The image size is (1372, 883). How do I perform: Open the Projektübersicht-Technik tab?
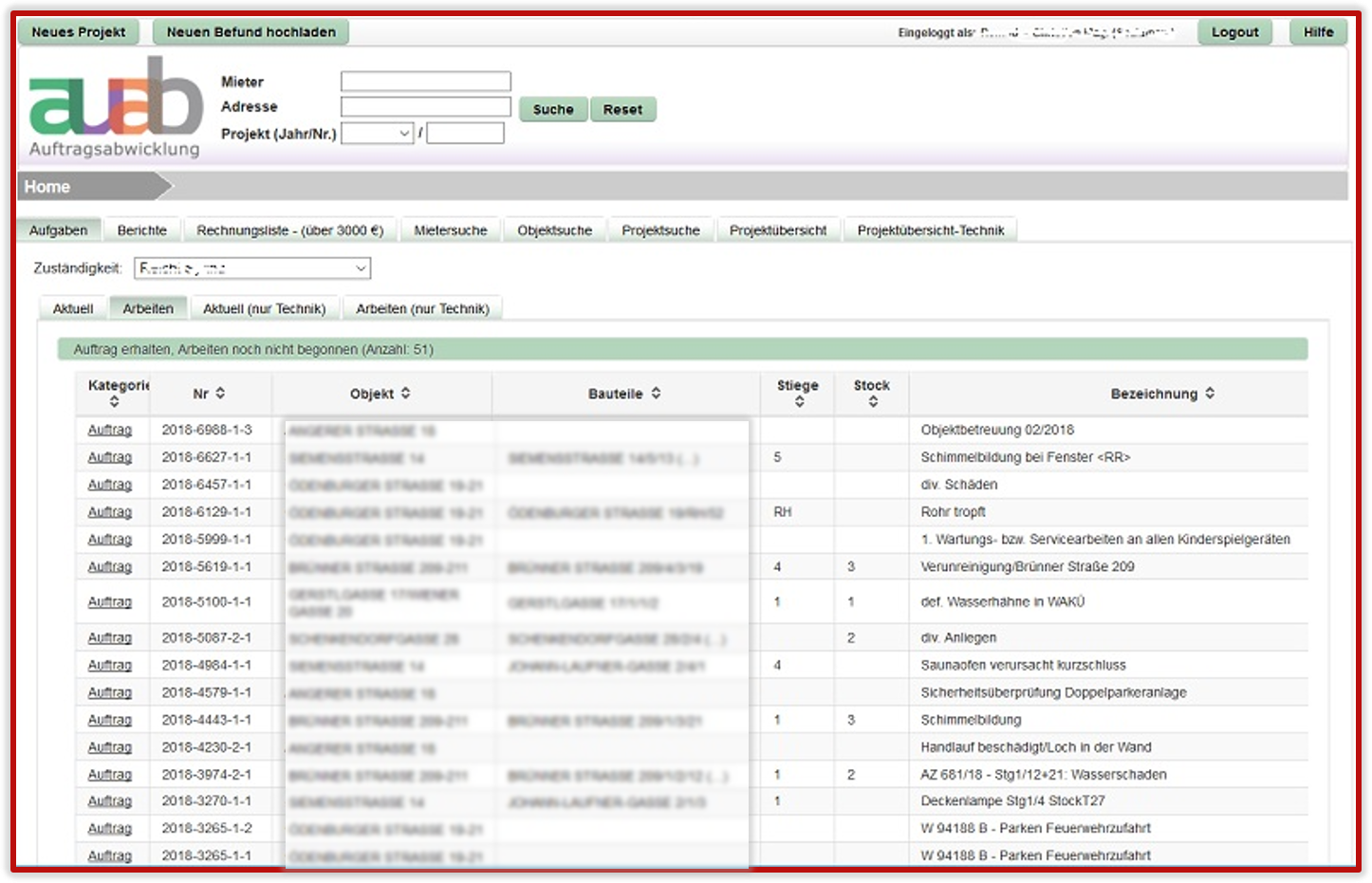pos(931,230)
